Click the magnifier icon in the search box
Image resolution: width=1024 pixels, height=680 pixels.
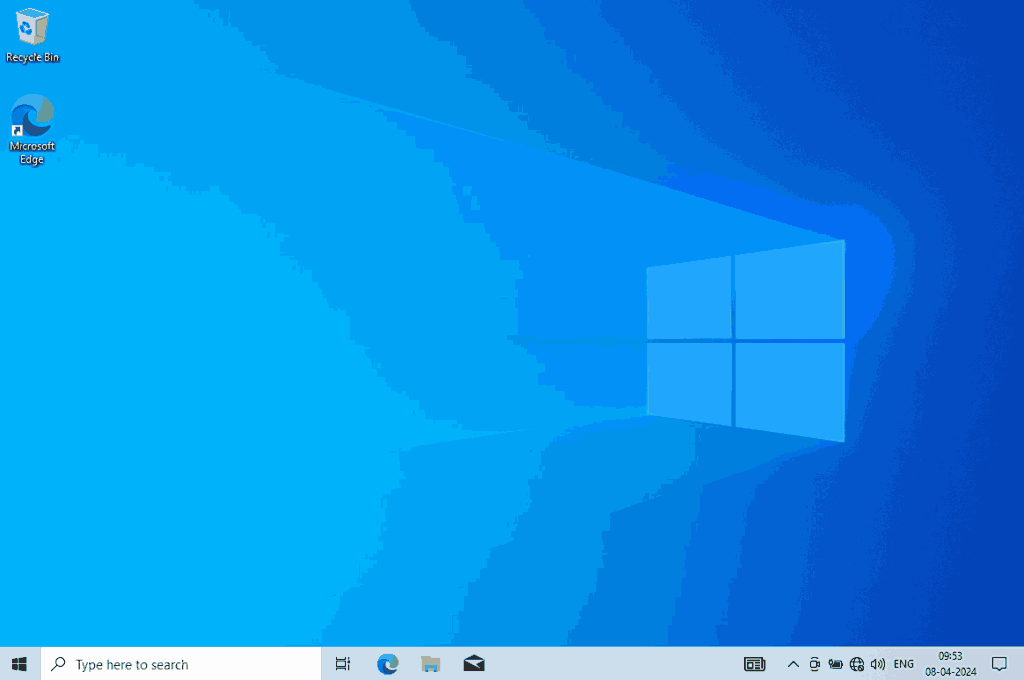click(x=58, y=664)
